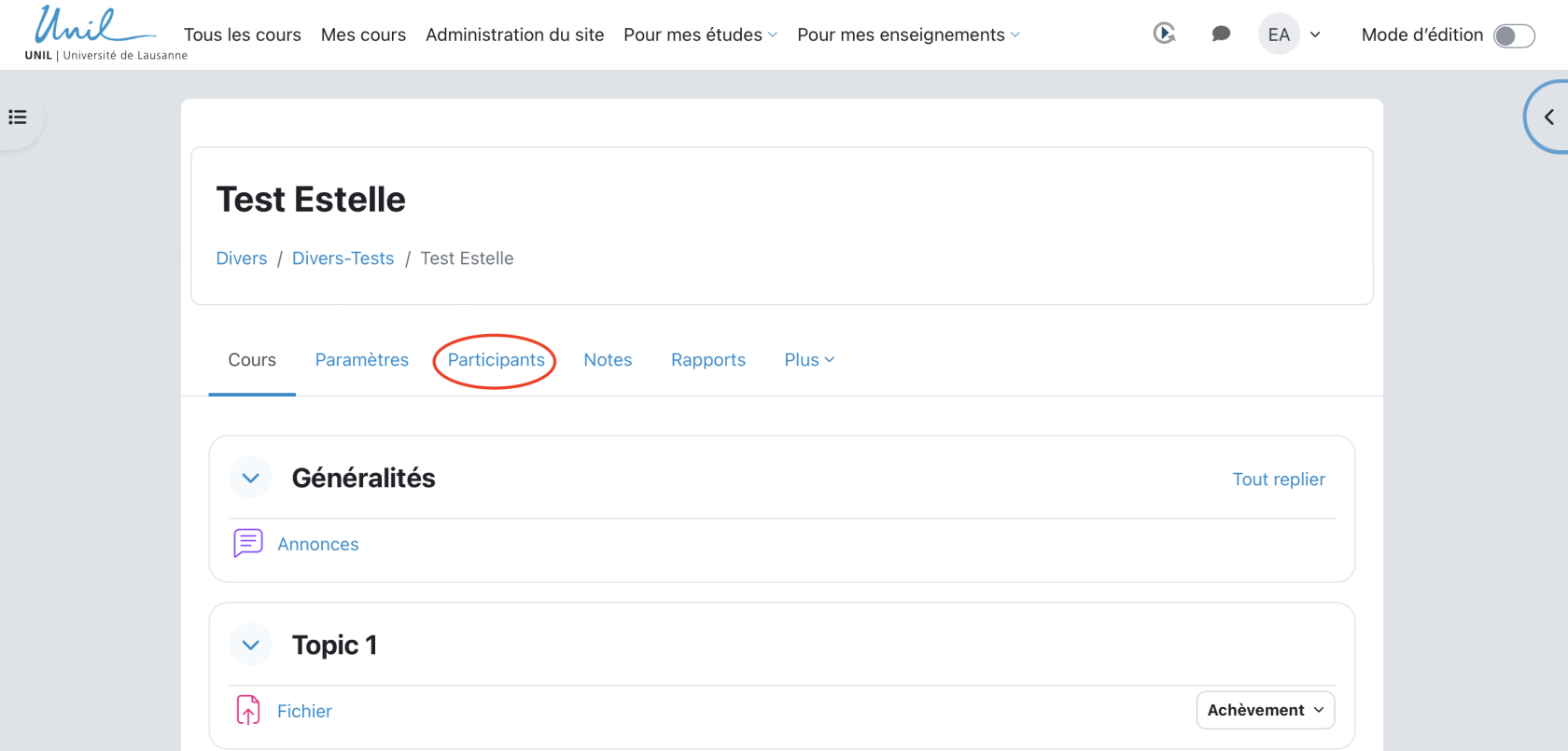
Task: Switch to the Participants tab
Action: (496, 360)
